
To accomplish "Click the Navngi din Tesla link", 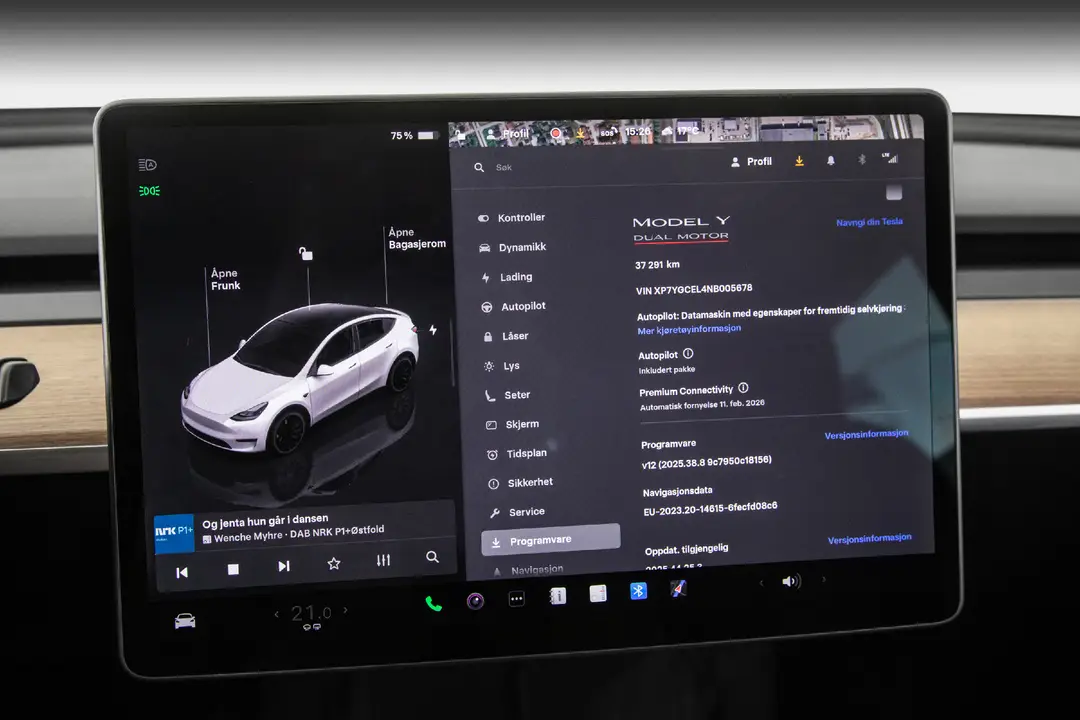I will tap(869, 222).
